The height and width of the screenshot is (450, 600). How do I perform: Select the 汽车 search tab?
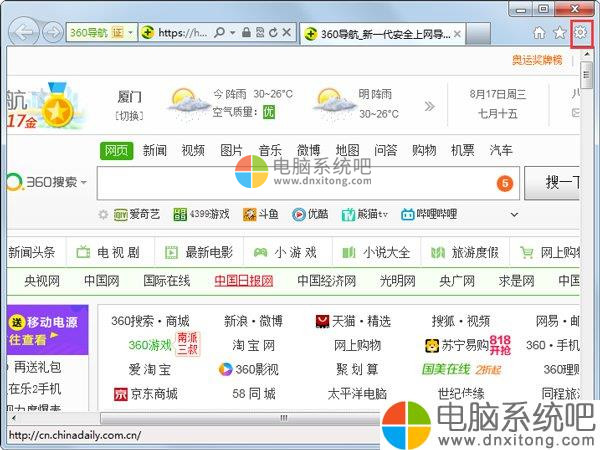tap(501, 150)
